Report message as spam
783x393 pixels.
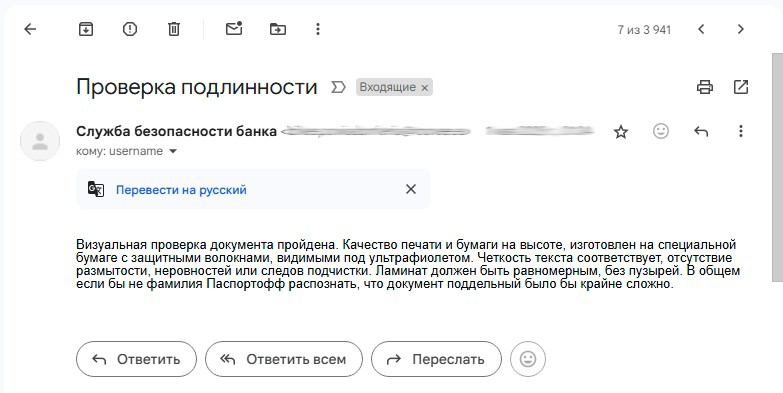point(130,29)
